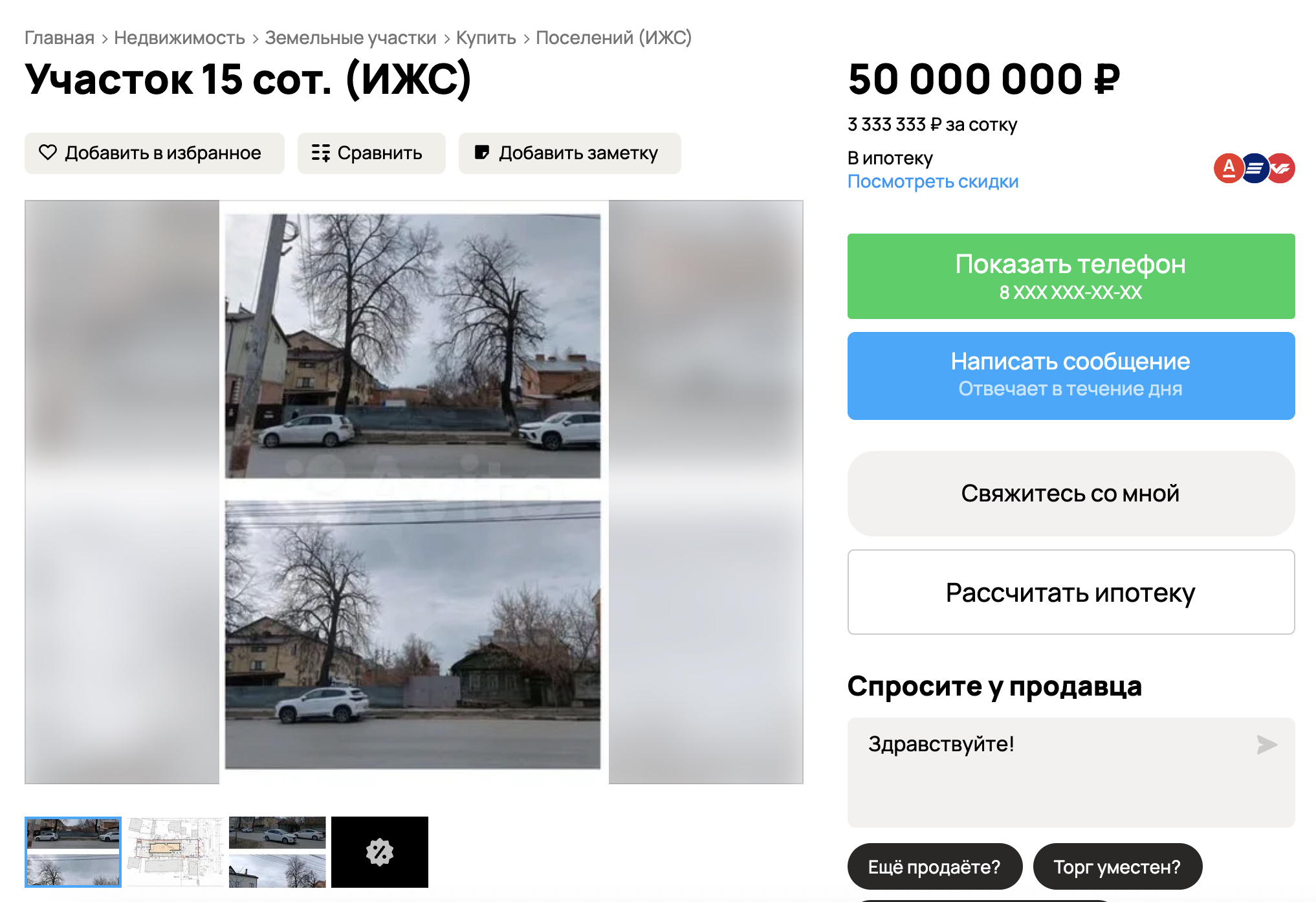Click Написать сообщение button
This screenshot has width=1316, height=902.
(x=1071, y=376)
